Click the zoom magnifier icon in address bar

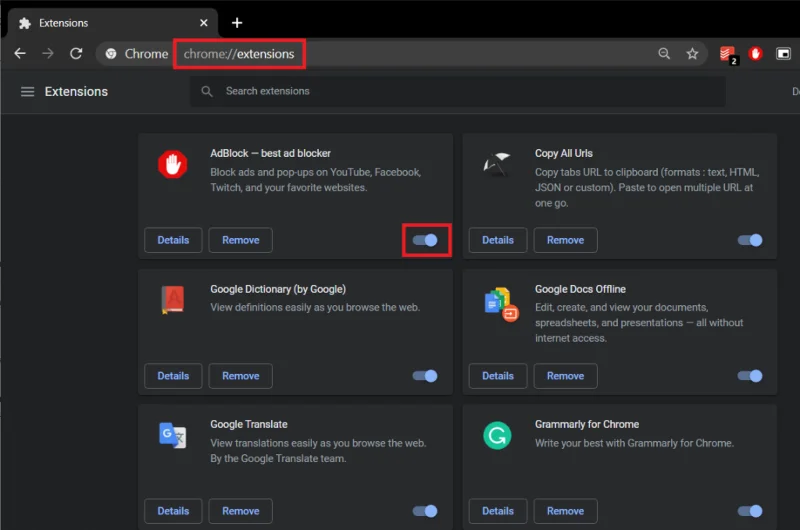[664, 54]
